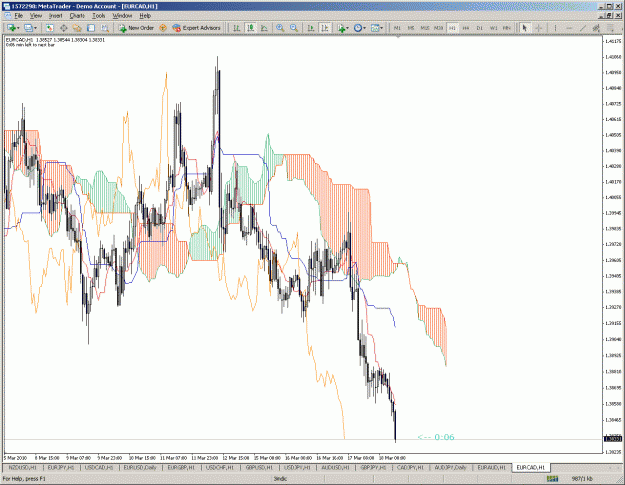625x485 pixels.
Task: Select the MN timeframe button
Action: pyautogui.click(x=507, y=28)
